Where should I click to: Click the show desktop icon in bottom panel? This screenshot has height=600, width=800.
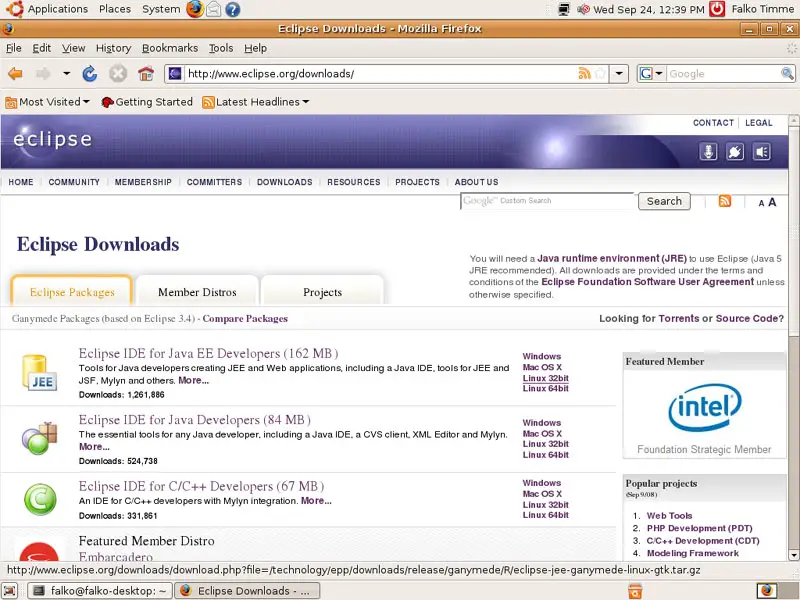(9, 591)
